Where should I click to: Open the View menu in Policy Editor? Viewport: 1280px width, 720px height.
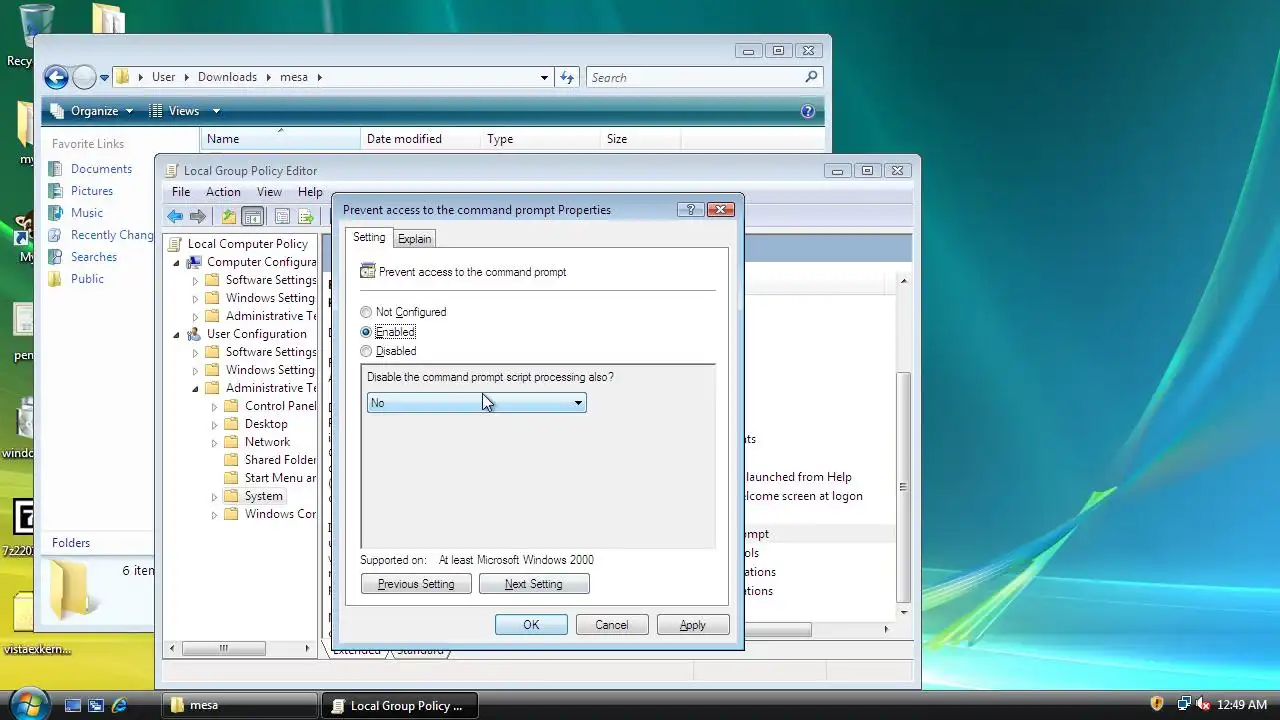[269, 192]
